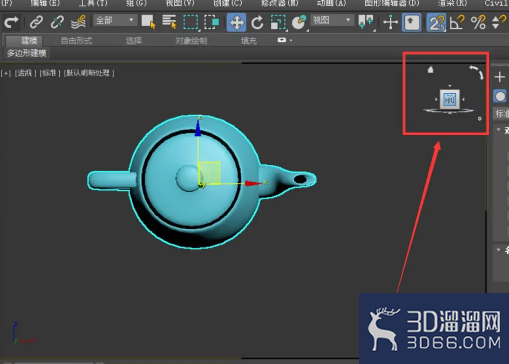
Task: Open reference coordinate system dropdown 视图
Action: [332, 21]
